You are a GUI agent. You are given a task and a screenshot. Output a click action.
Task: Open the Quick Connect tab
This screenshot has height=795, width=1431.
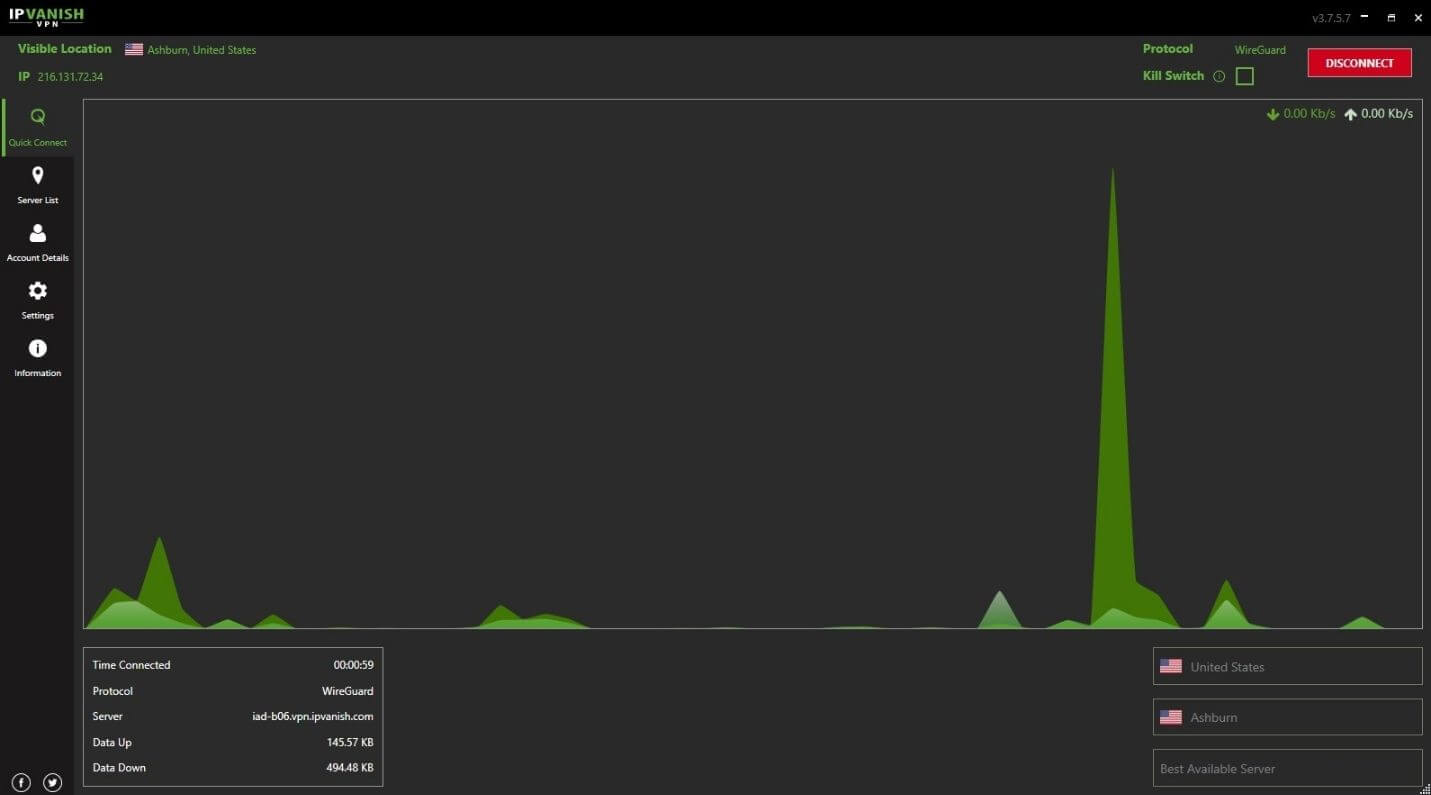coord(38,127)
